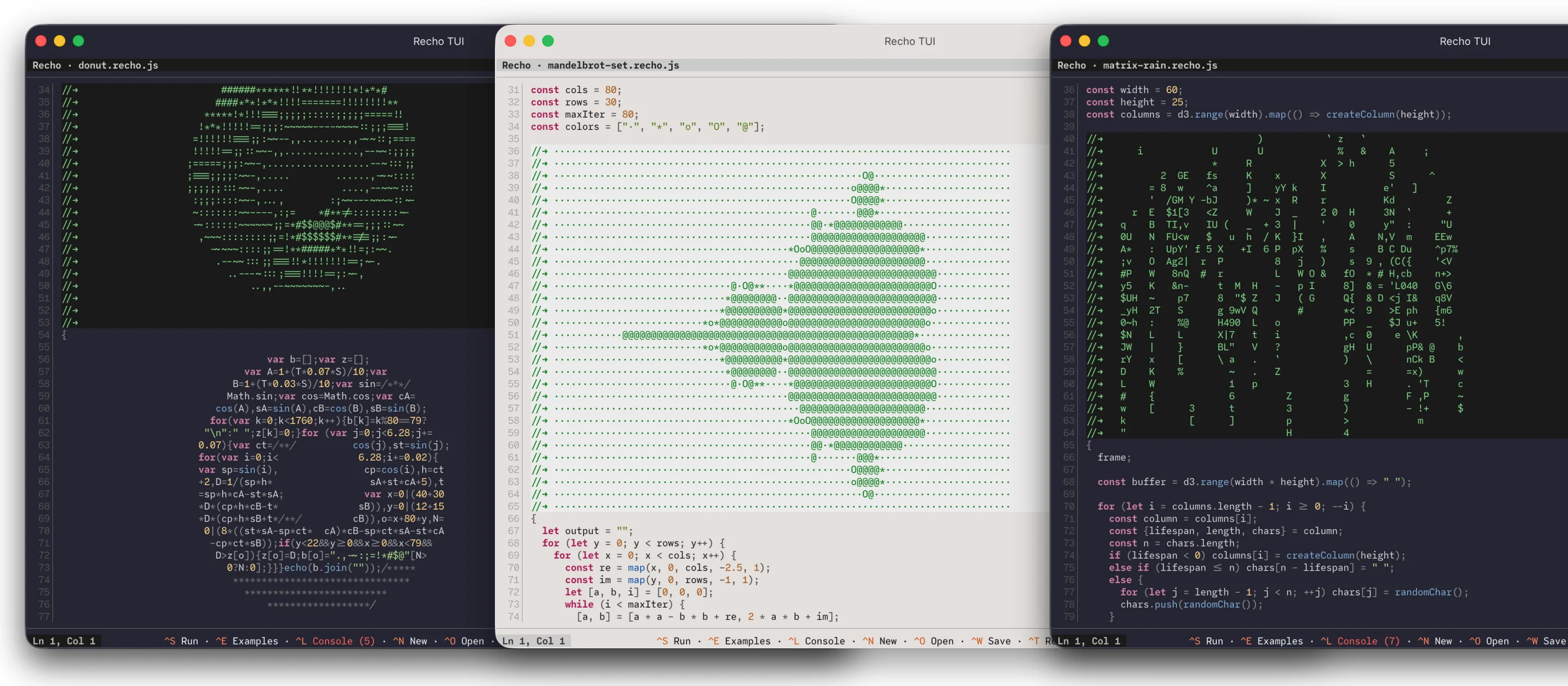Click 'const maxIter = 80;' line
The width and height of the screenshot is (1568, 686).
[x=584, y=114]
